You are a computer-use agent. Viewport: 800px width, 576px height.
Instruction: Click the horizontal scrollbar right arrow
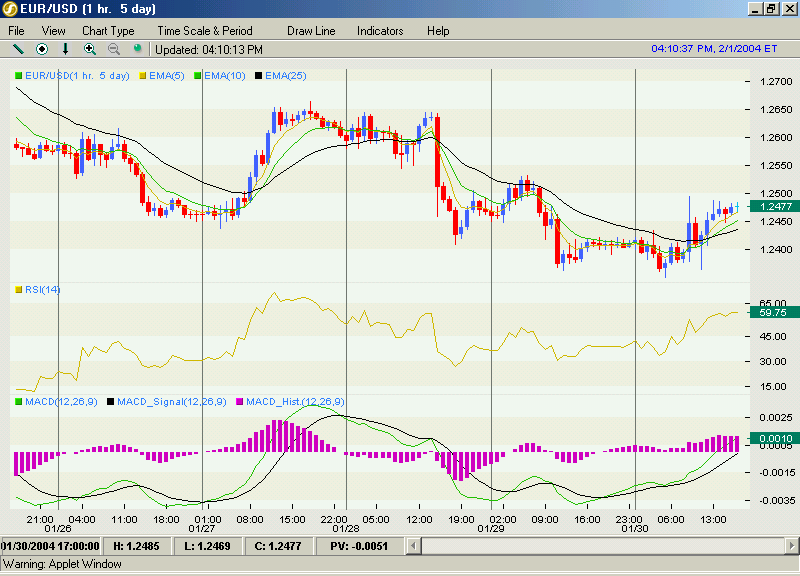coord(791,546)
